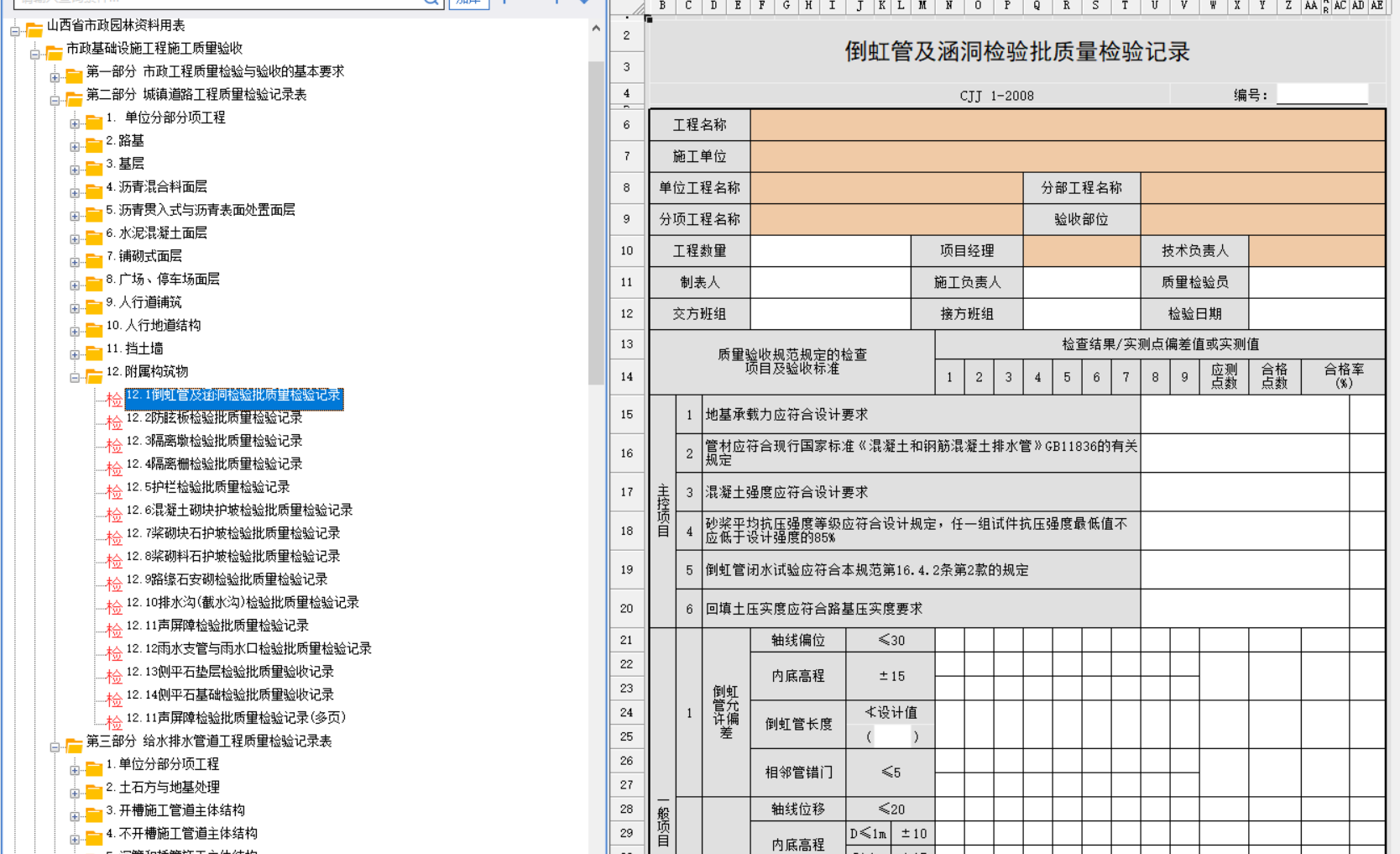Click the 施工单位 orange input cell
Viewport: 1400px width, 854px height.
pyautogui.click(x=1068, y=156)
